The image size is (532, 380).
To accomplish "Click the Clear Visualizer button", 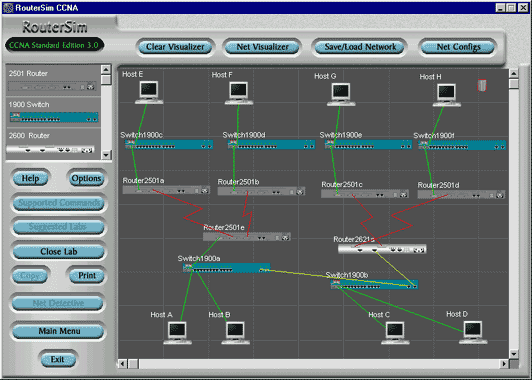I will click(x=175, y=47).
